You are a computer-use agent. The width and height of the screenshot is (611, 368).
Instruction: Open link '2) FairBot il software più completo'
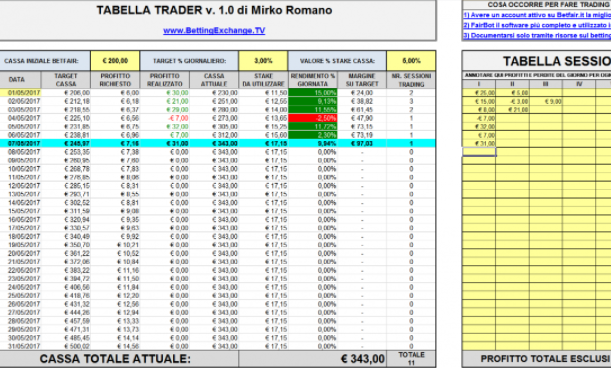[537, 25]
